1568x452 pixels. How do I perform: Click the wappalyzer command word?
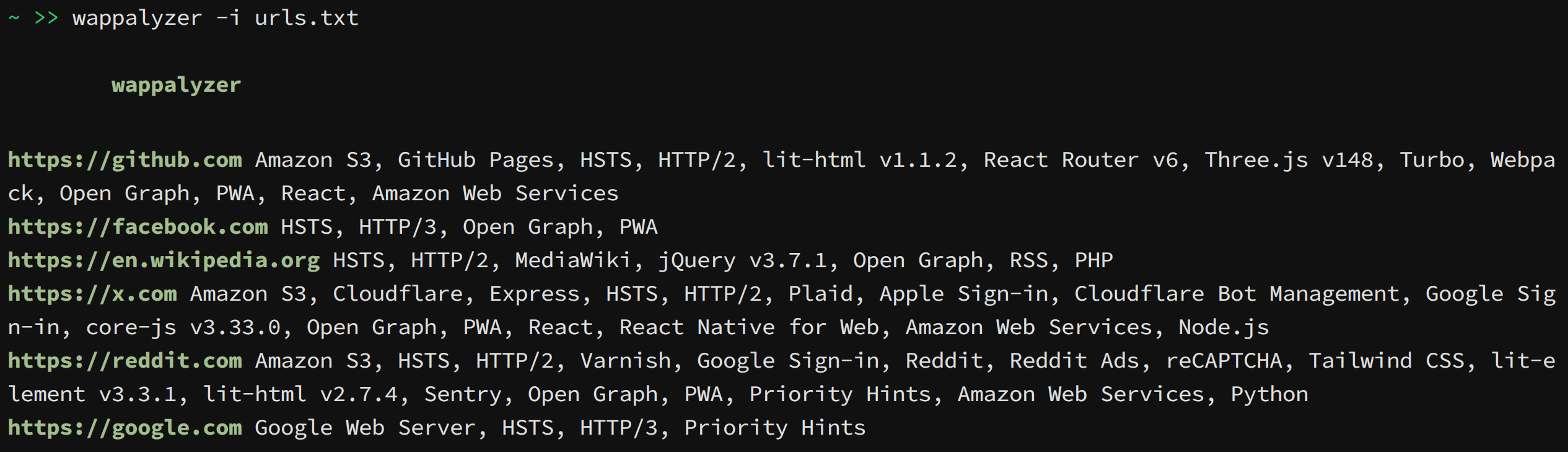pyautogui.click(x=138, y=19)
